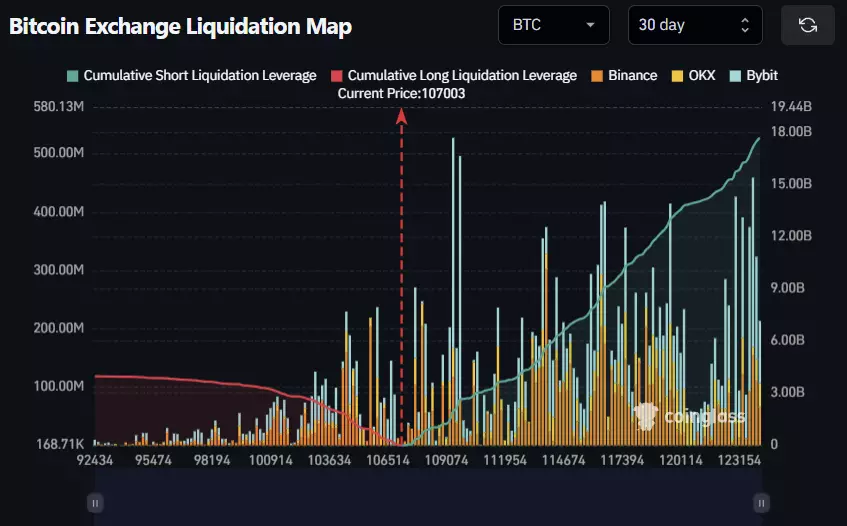Toggle Cumulative Short Liquidation Leverage legend
Image resolution: width=847 pixels, height=526 pixels.
(199, 75)
